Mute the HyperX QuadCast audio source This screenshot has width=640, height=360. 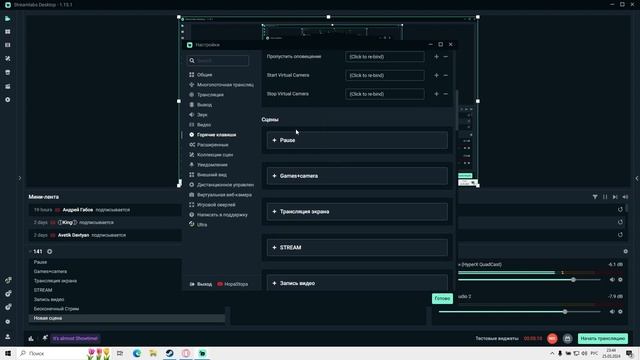[x=612, y=280]
